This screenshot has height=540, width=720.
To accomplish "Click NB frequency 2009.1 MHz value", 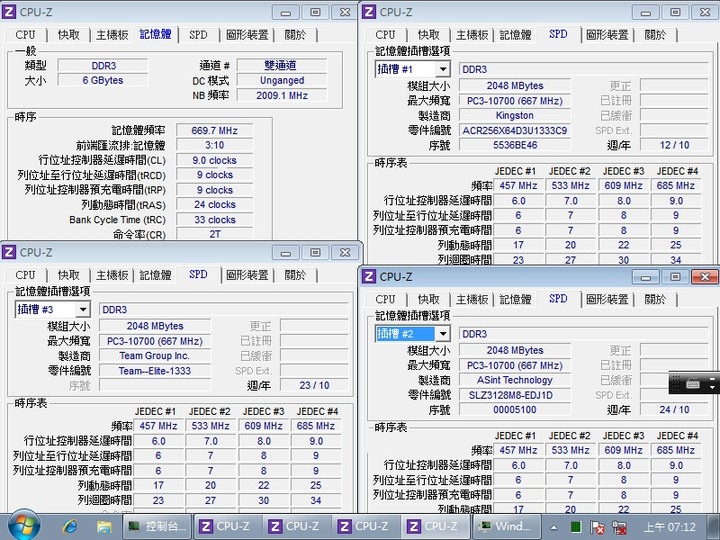I will coord(282,95).
